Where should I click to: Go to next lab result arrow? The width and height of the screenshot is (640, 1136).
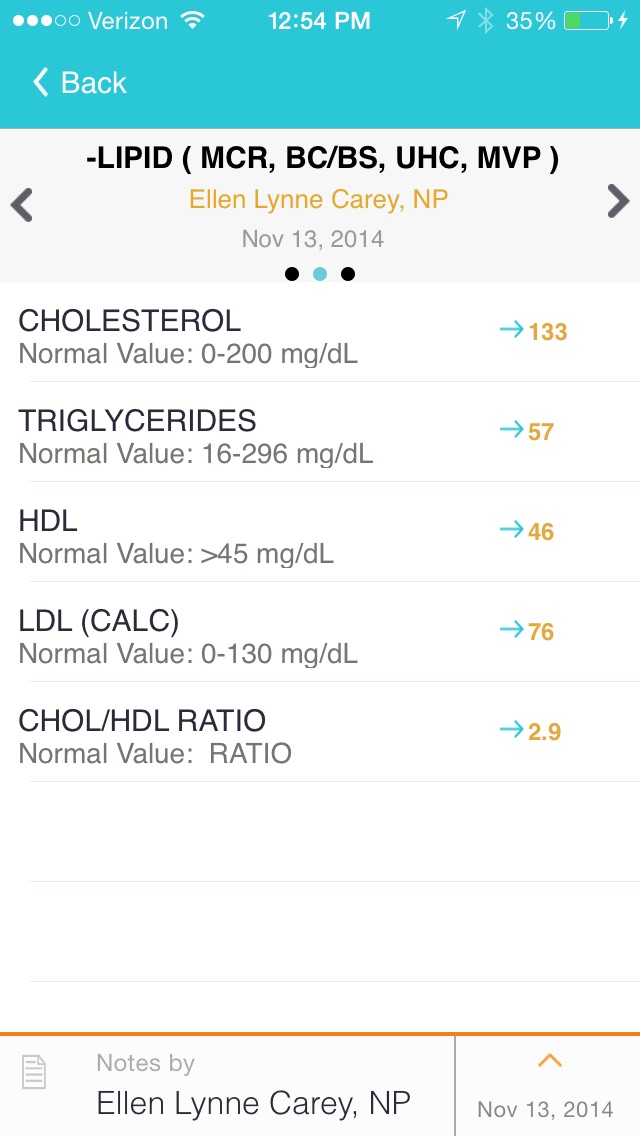pos(618,202)
